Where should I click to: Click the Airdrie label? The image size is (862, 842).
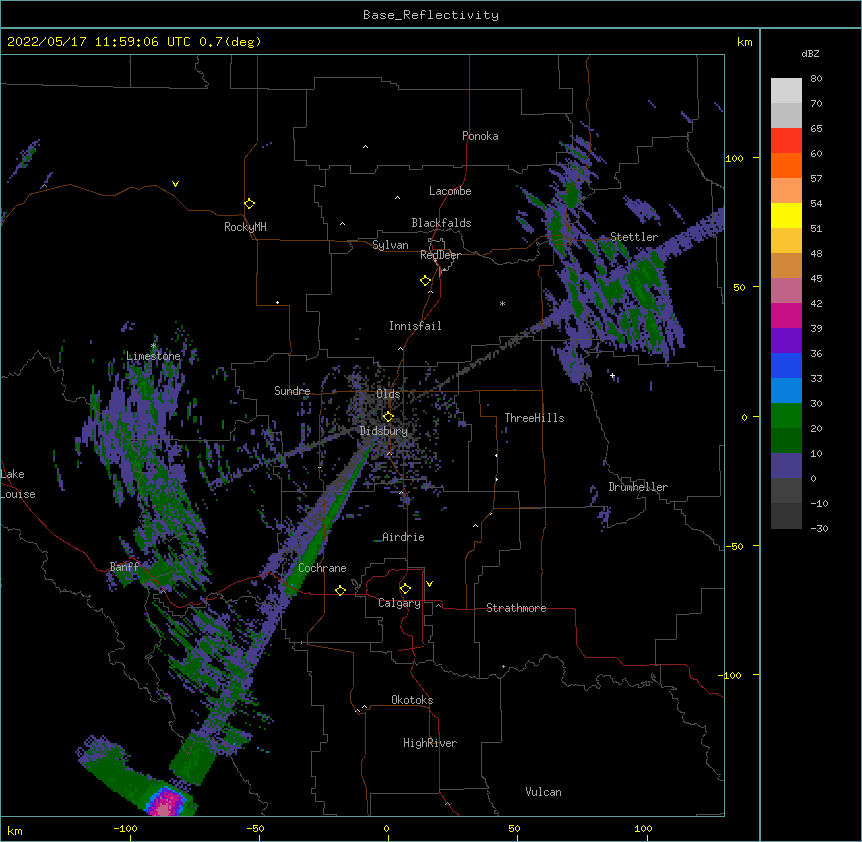pyautogui.click(x=403, y=537)
